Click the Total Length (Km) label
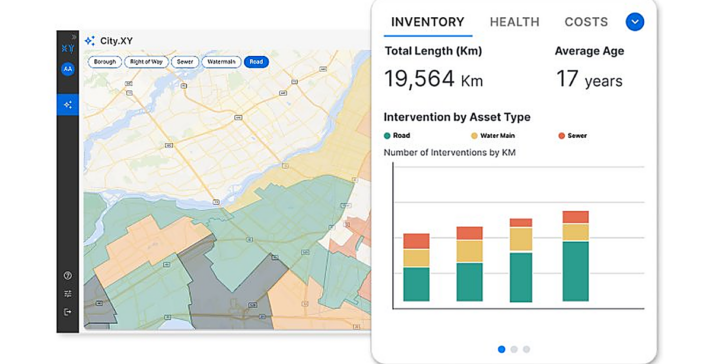Image resolution: width=712 pixels, height=364 pixels. coord(433,51)
